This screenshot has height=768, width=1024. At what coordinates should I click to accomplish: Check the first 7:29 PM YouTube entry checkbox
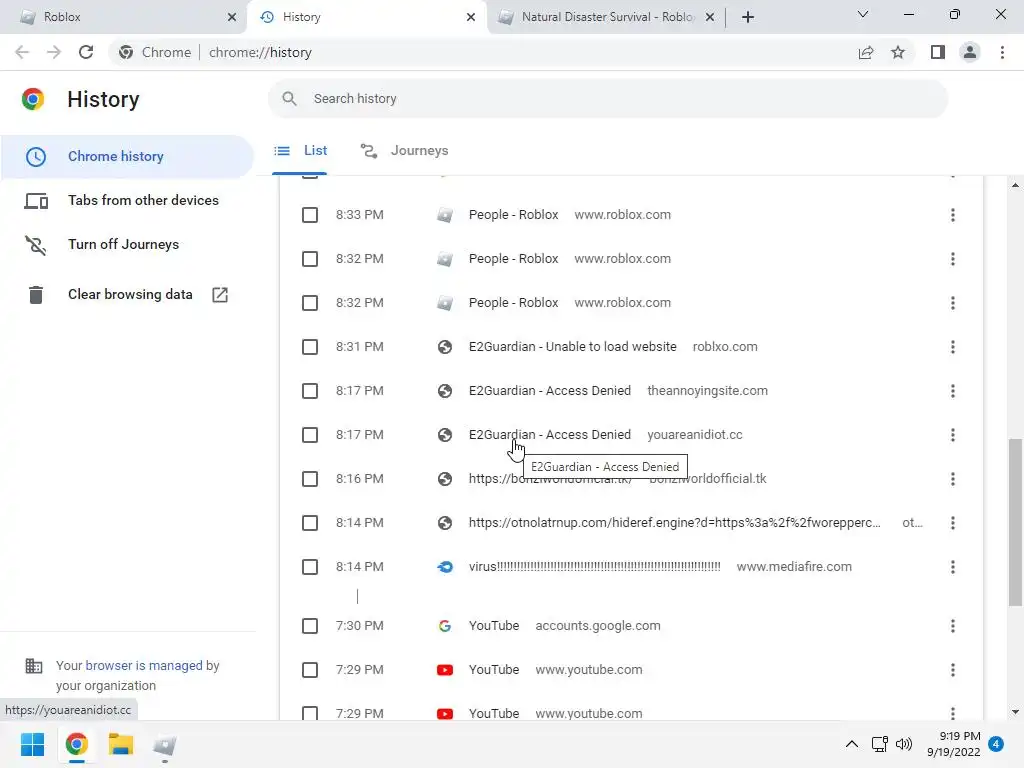click(310, 670)
